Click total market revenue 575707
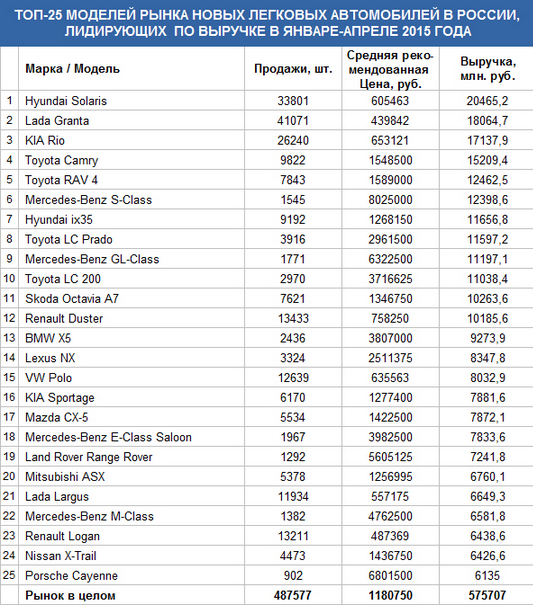The image size is (533, 605). point(487,595)
